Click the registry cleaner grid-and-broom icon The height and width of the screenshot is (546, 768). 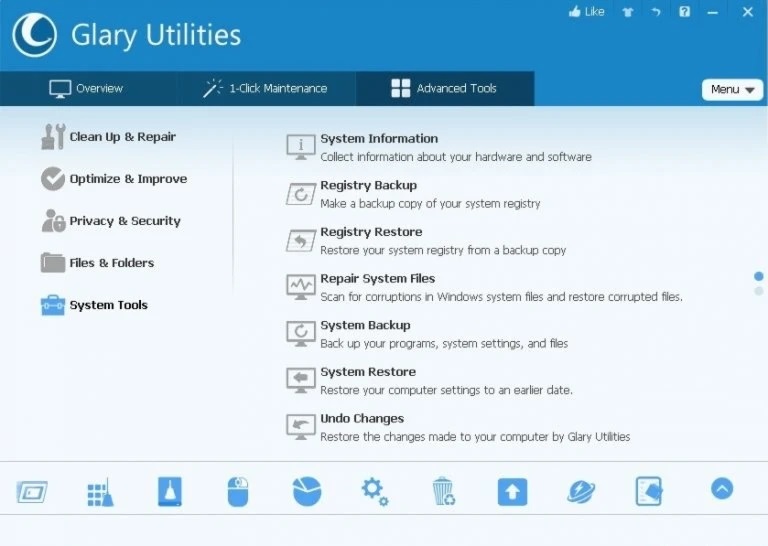coord(100,491)
